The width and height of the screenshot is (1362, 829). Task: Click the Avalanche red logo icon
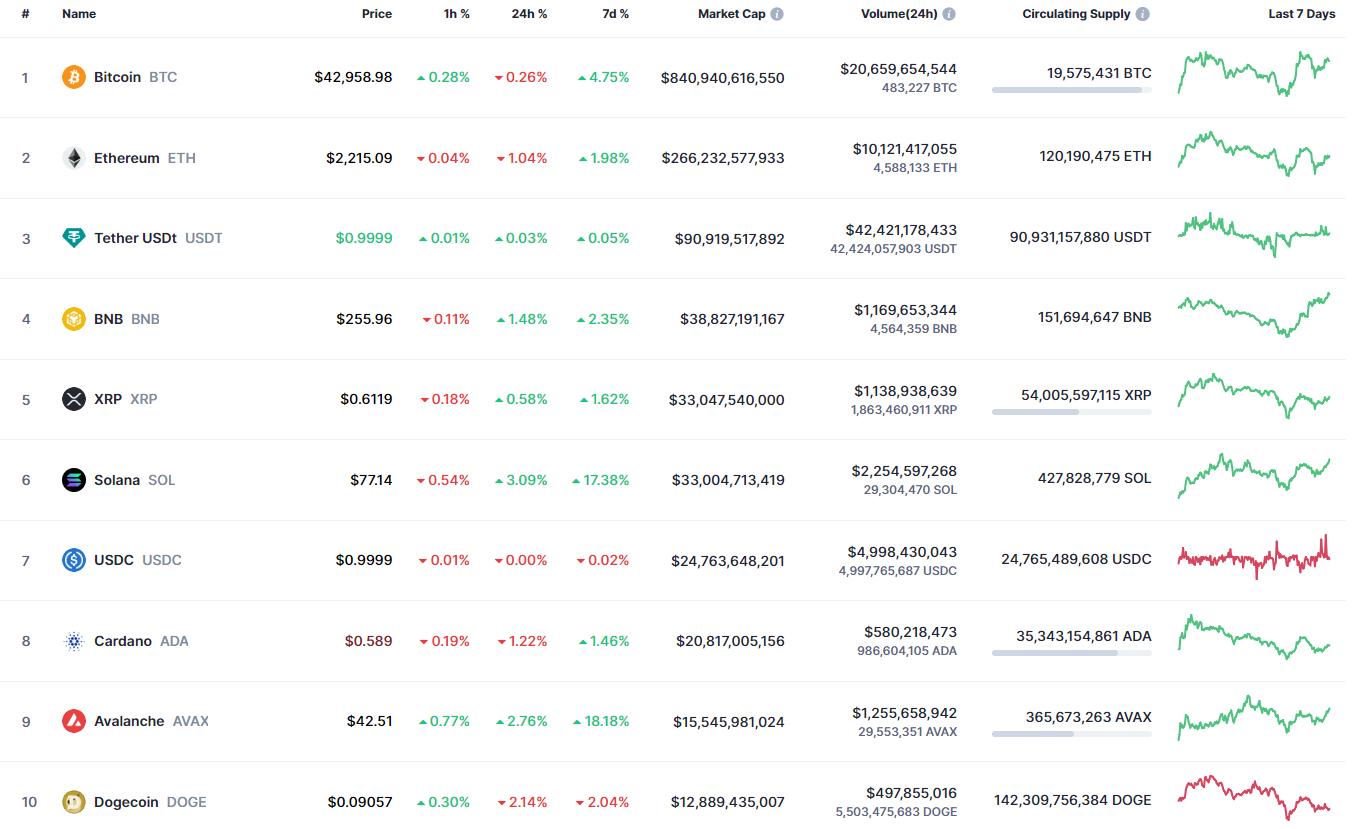74,721
